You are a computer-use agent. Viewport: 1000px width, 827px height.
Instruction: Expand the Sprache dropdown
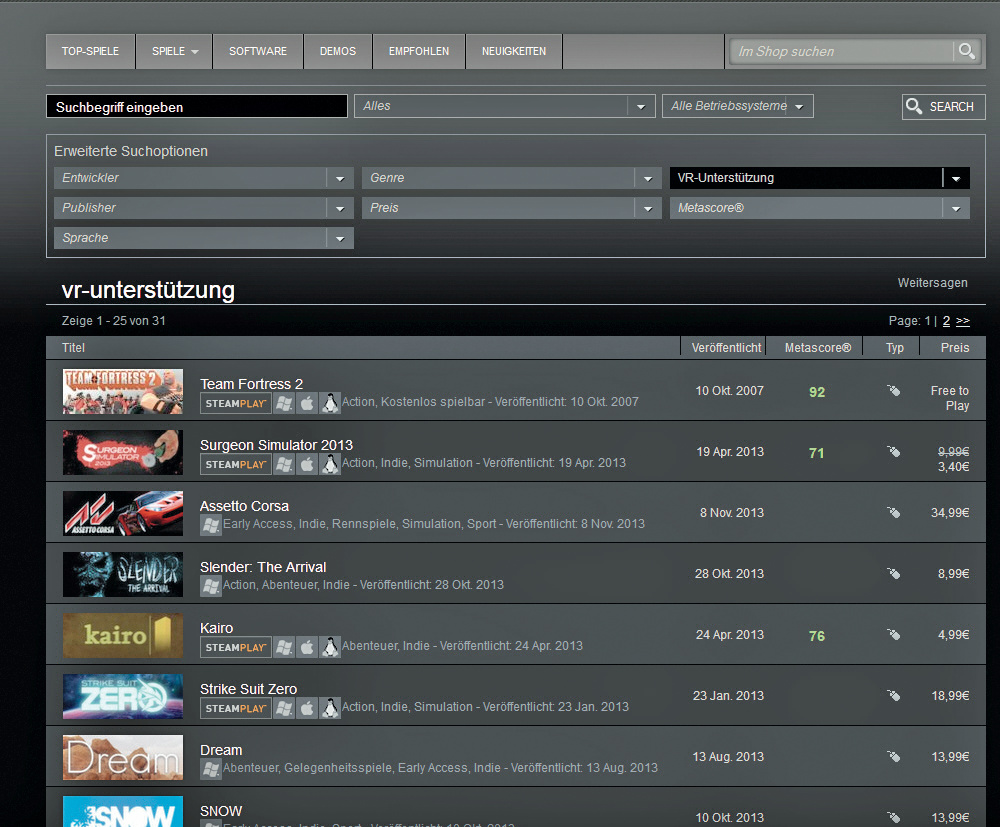(x=203, y=238)
